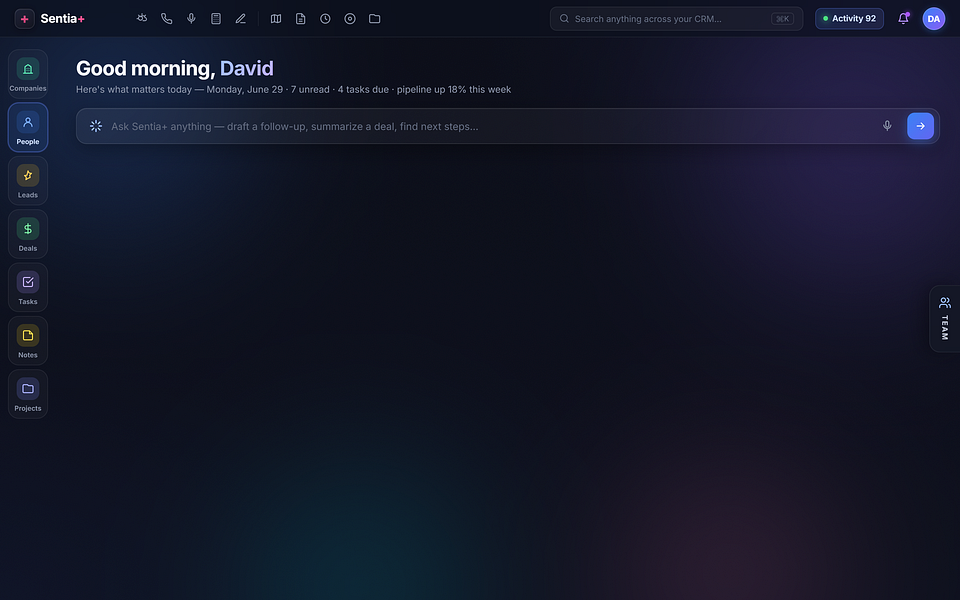Select the Leads sidebar item

28,181
